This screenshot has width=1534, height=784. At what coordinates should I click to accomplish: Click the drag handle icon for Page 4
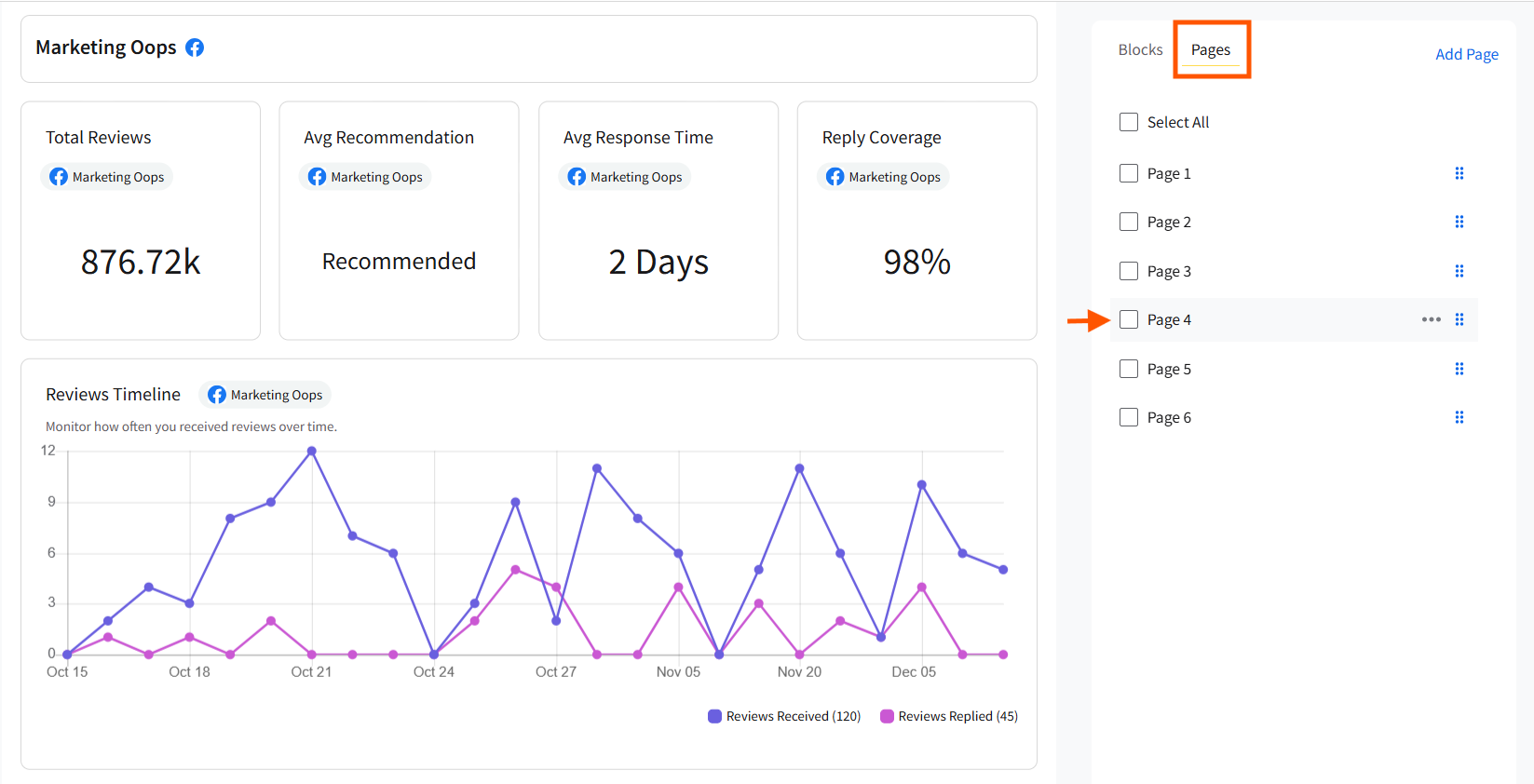click(1459, 319)
